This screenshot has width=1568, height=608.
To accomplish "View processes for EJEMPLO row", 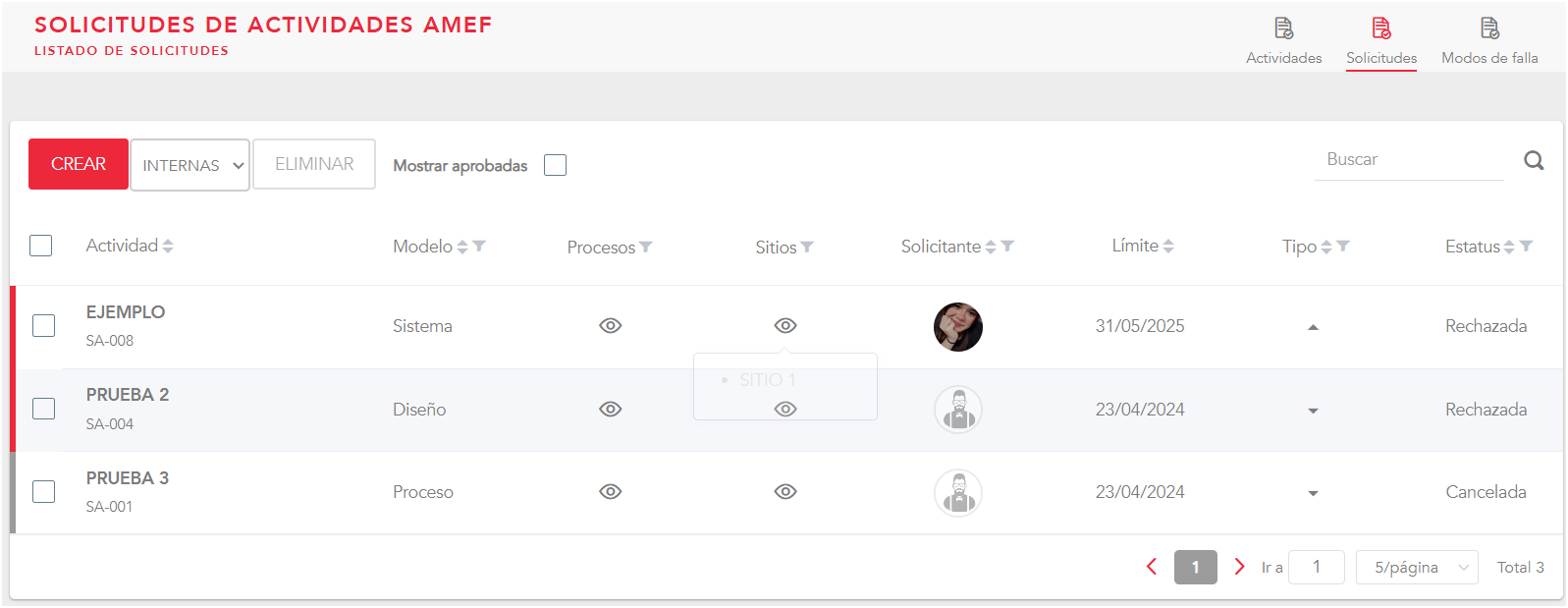I will point(610,326).
